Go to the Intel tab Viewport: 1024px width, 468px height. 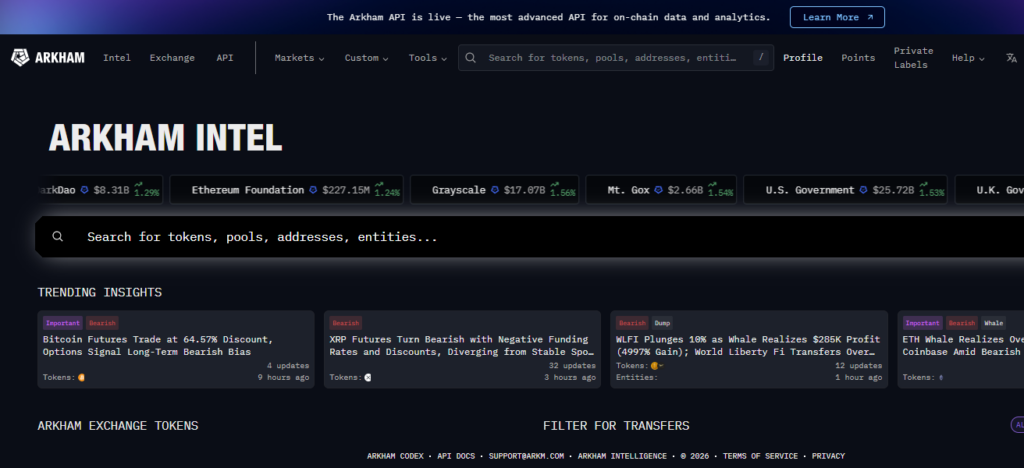(x=117, y=57)
